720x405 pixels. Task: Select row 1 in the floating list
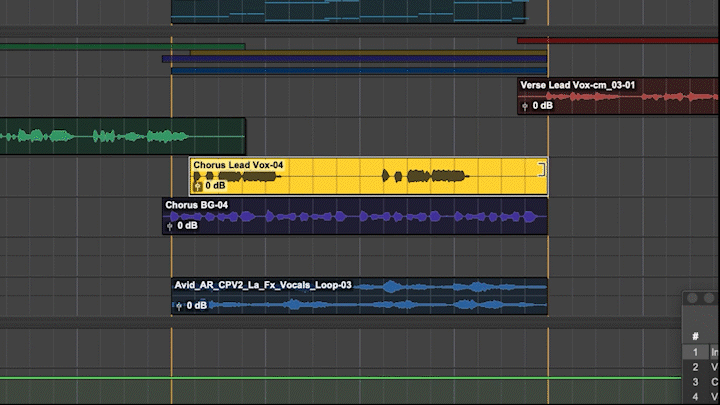(700, 353)
